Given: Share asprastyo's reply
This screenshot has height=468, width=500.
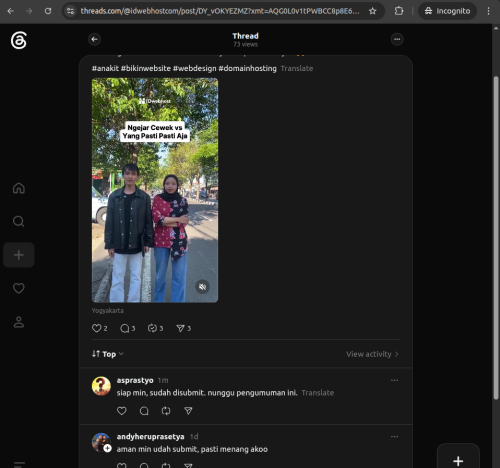Looking at the screenshot, I should 188,411.
